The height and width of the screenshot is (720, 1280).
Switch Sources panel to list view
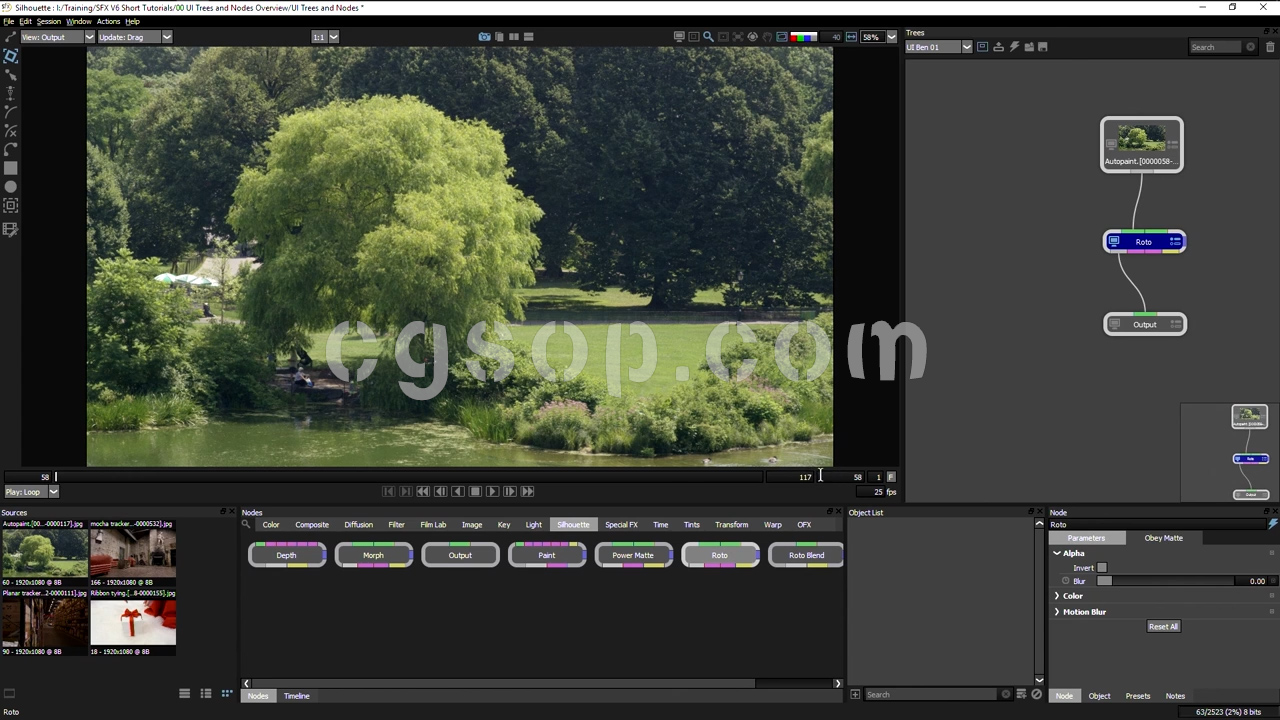click(184, 694)
